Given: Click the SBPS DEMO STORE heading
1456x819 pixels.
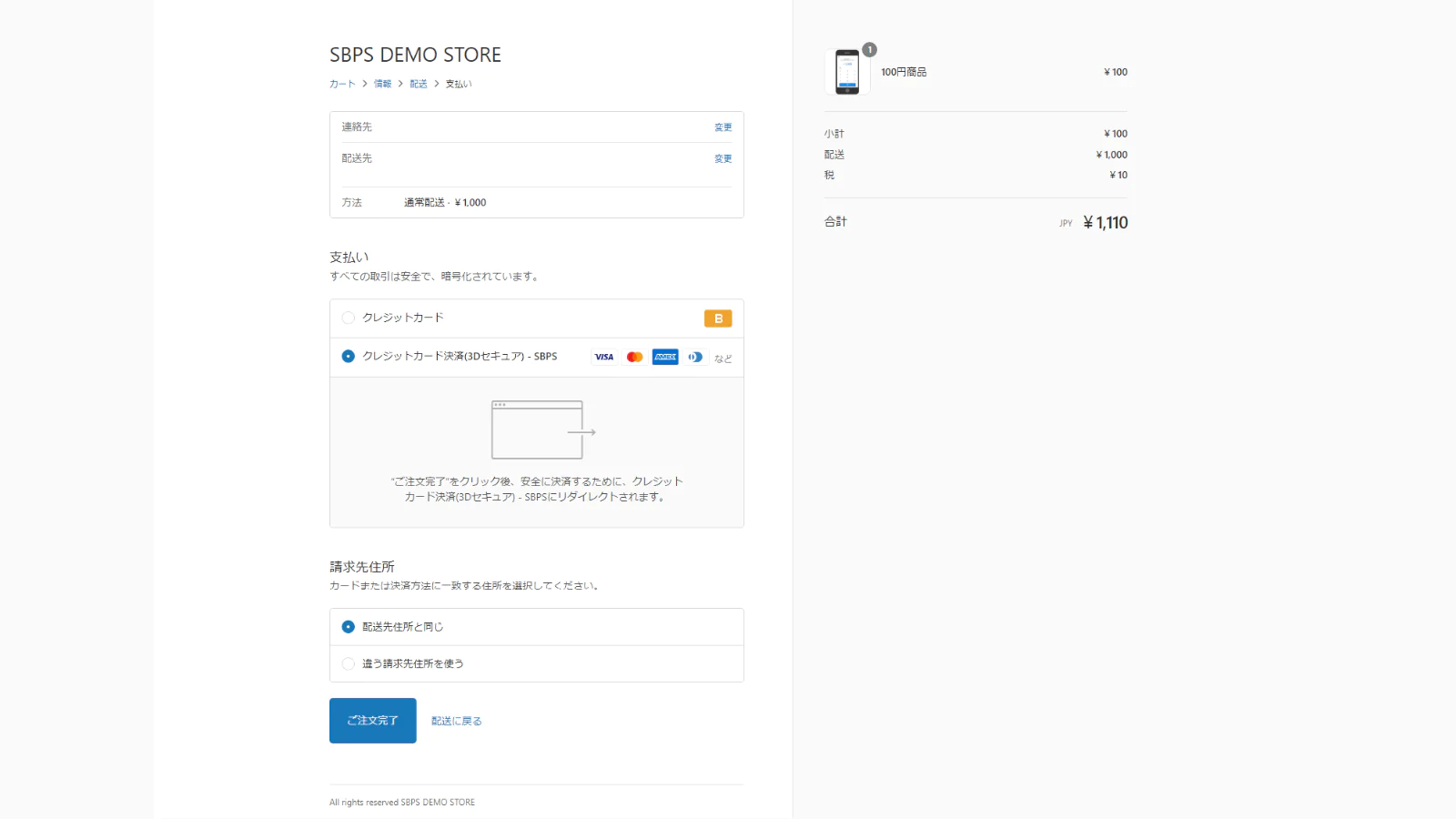Looking at the screenshot, I should (415, 55).
